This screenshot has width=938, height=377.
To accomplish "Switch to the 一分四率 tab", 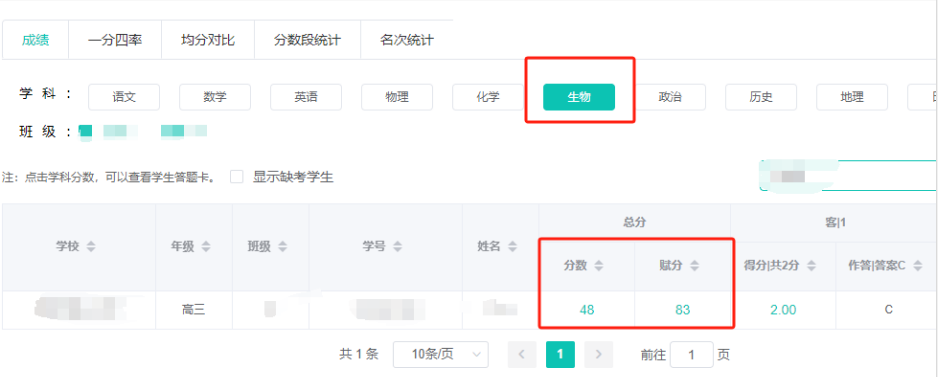I will click(x=115, y=41).
